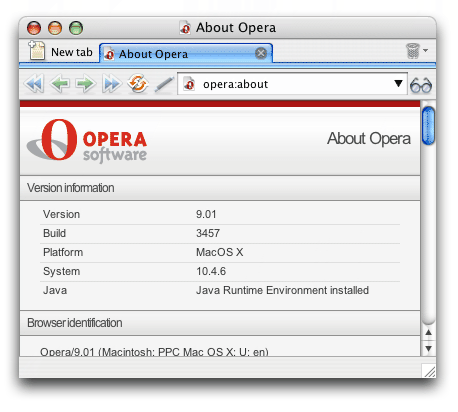This screenshot has height=412, width=458.
Task: Expand the trash can dropdown arrow
Action: [x=426, y=50]
